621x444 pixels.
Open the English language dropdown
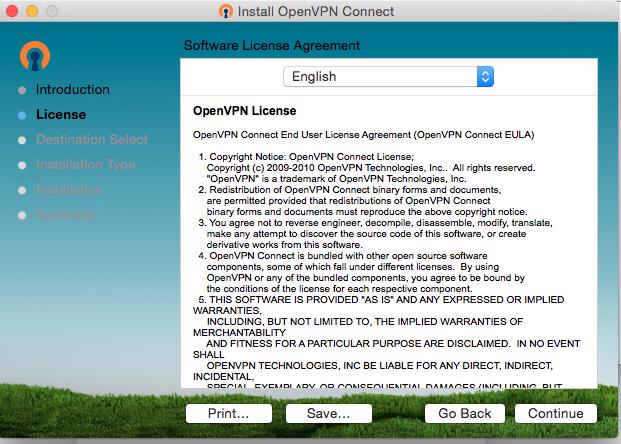coord(388,76)
